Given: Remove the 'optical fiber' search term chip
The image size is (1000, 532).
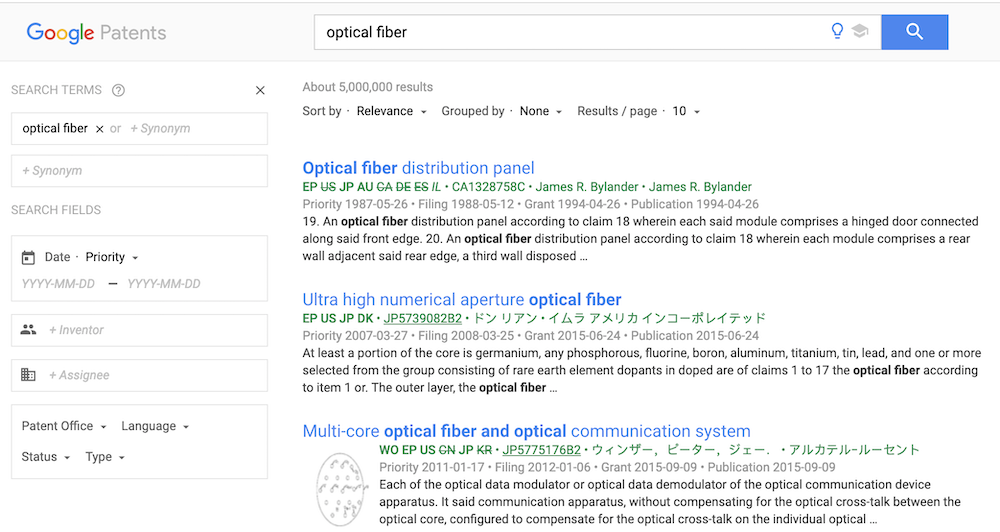Looking at the screenshot, I should point(99,129).
